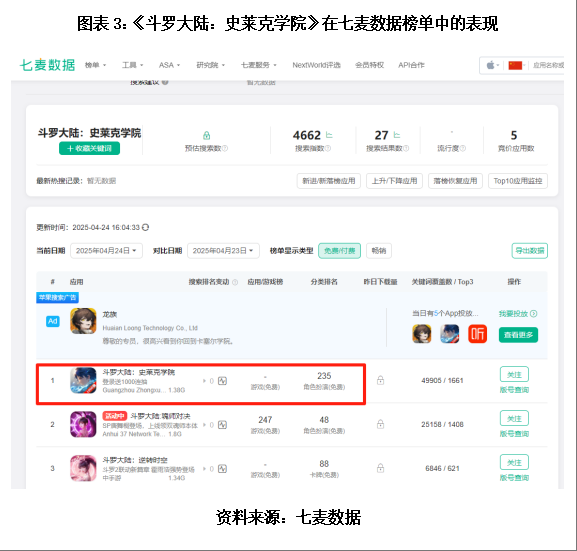
Task: Click the 我要投放 link
Action: click(517, 314)
